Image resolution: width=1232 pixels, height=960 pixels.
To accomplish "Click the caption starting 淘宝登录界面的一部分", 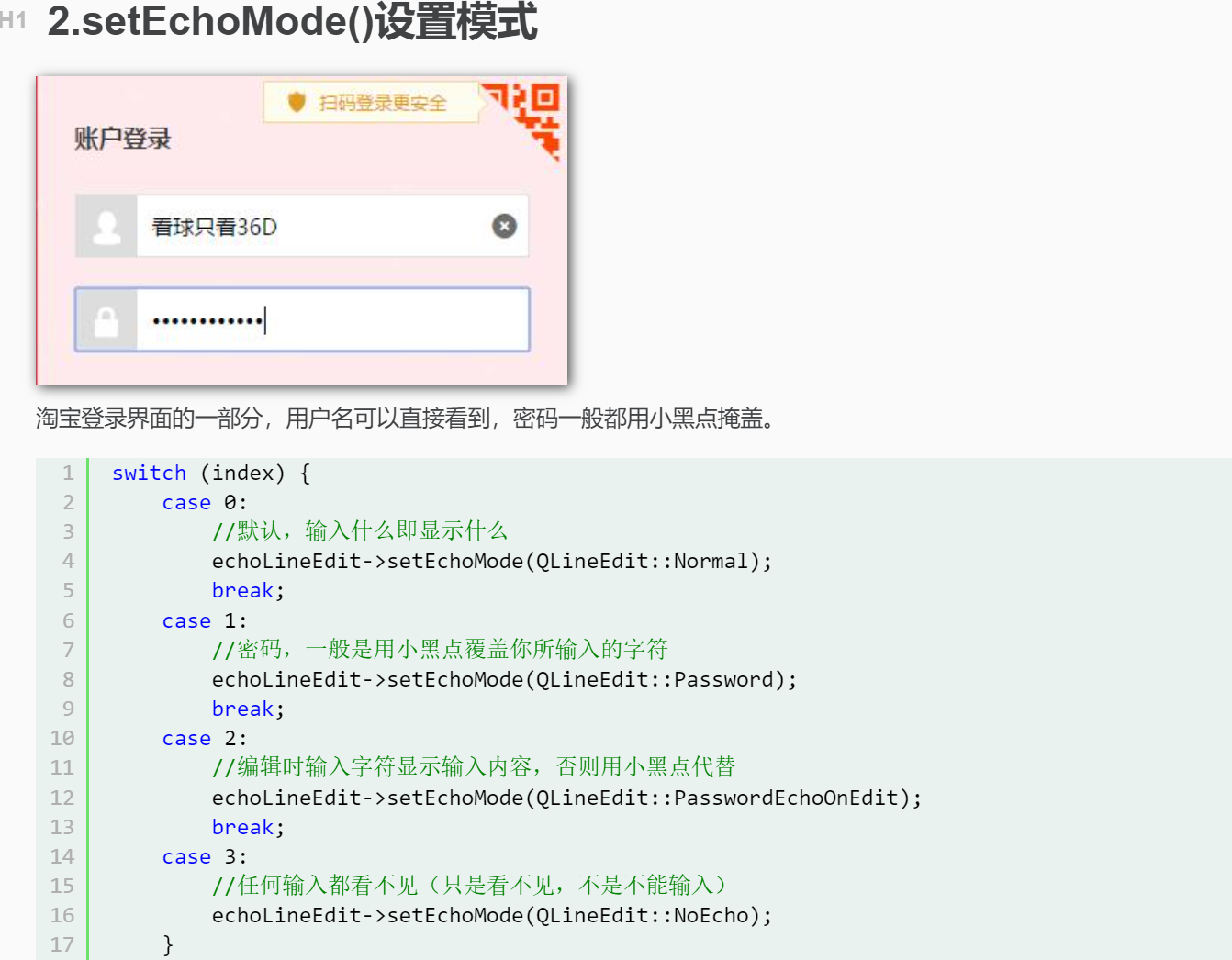I will pyautogui.click(x=408, y=419).
